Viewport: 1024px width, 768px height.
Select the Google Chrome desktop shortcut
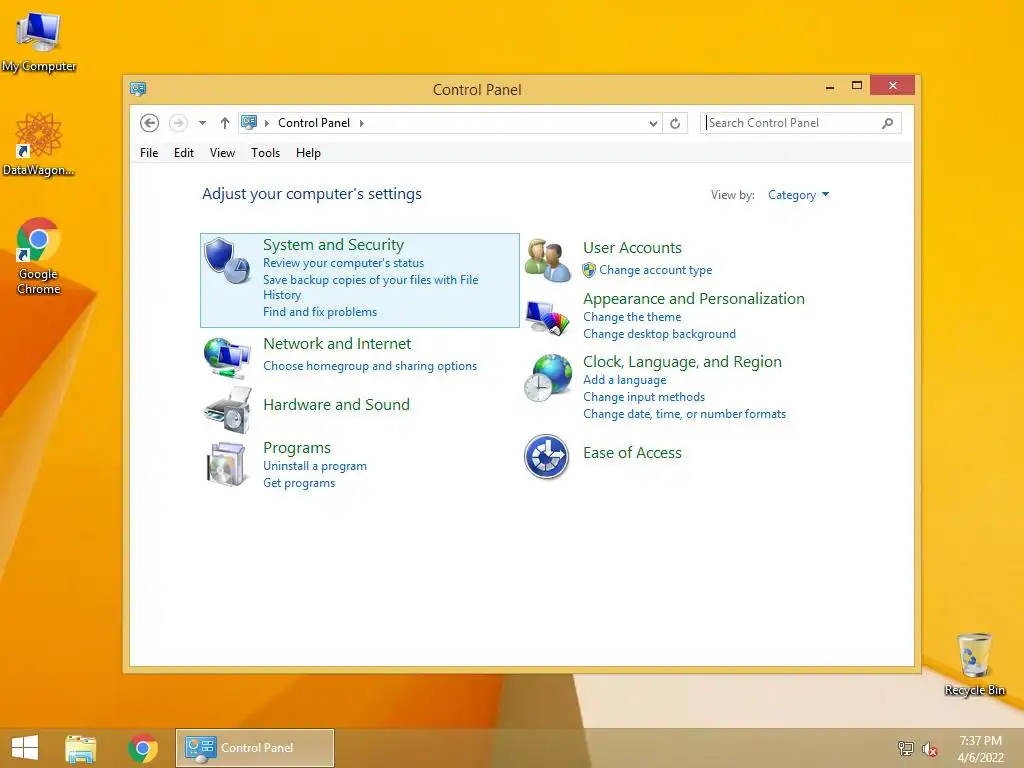click(39, 256)
